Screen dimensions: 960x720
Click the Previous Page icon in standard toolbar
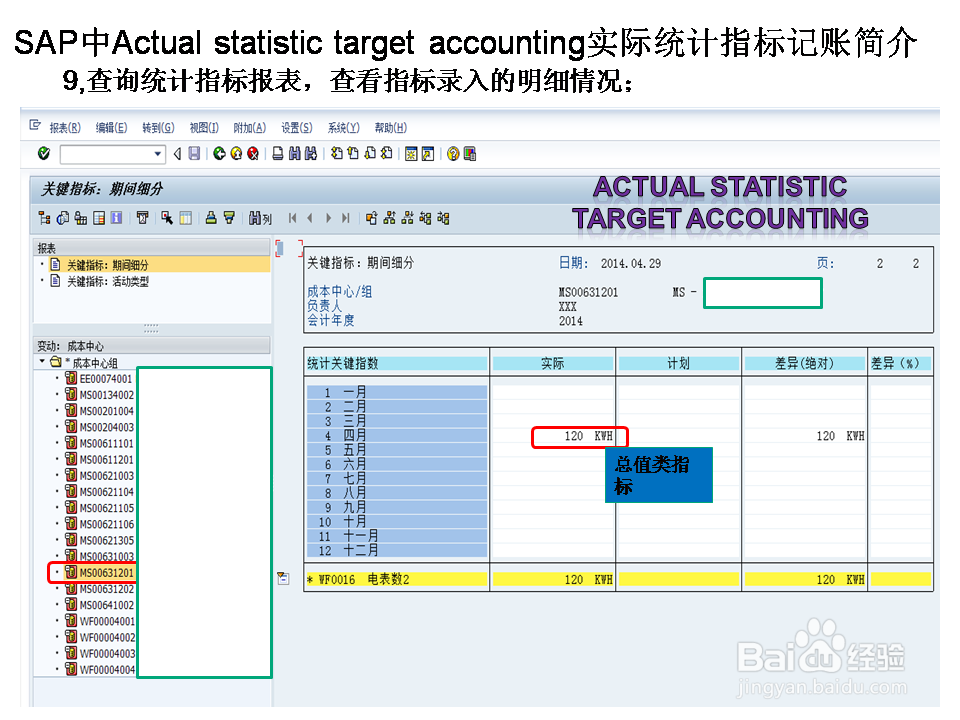[x=353, y=154]
